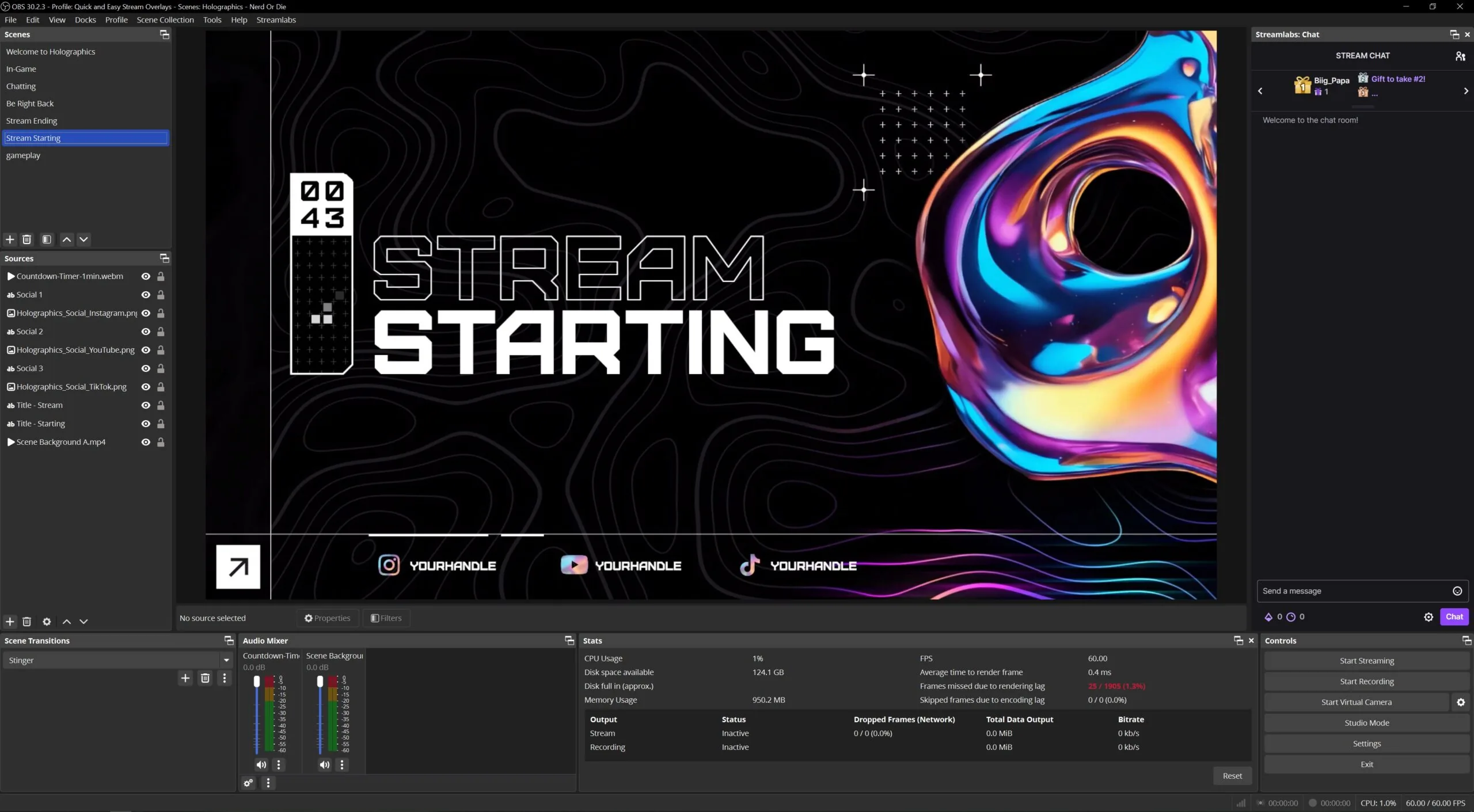Enable Studio Mode
1474x812 pixels.
point(1366,723)
